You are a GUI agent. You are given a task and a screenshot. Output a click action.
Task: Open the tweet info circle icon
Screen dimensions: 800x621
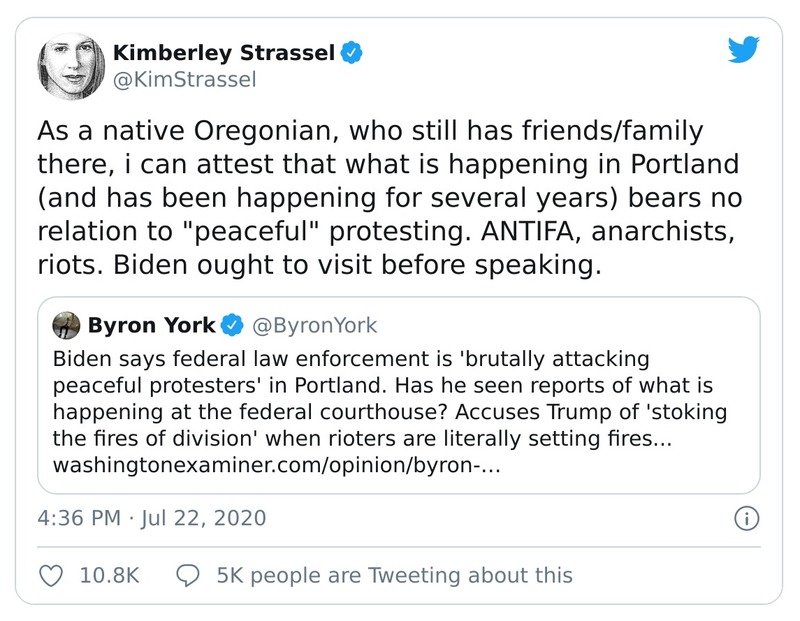pyautogui.click(x=747, y=519)
